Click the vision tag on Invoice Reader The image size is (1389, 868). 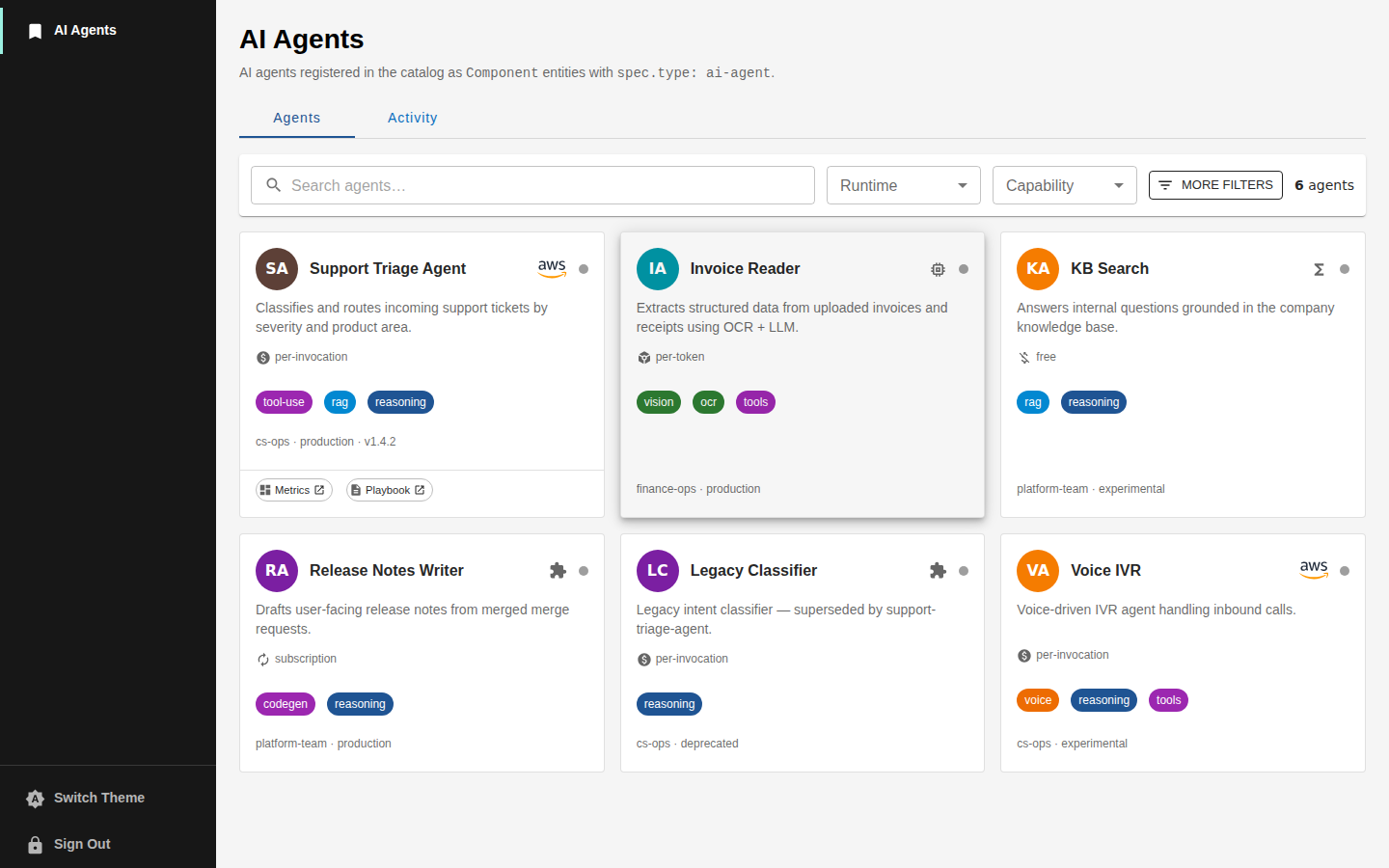coord(659,402)
